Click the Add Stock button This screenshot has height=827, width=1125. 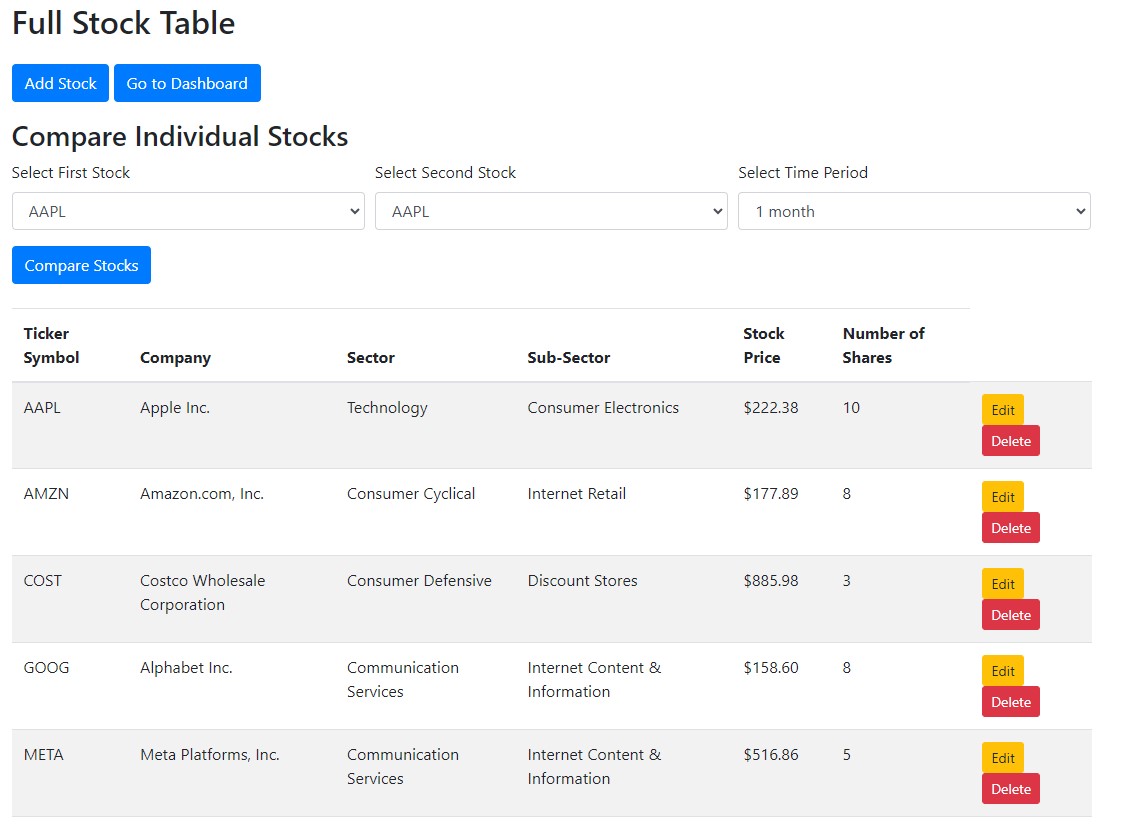point(60,83)
